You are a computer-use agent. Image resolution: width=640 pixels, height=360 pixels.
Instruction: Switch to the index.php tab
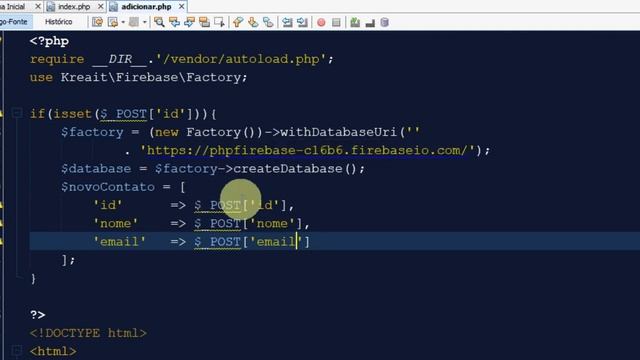pyautogui.click(x=74, y=7)
